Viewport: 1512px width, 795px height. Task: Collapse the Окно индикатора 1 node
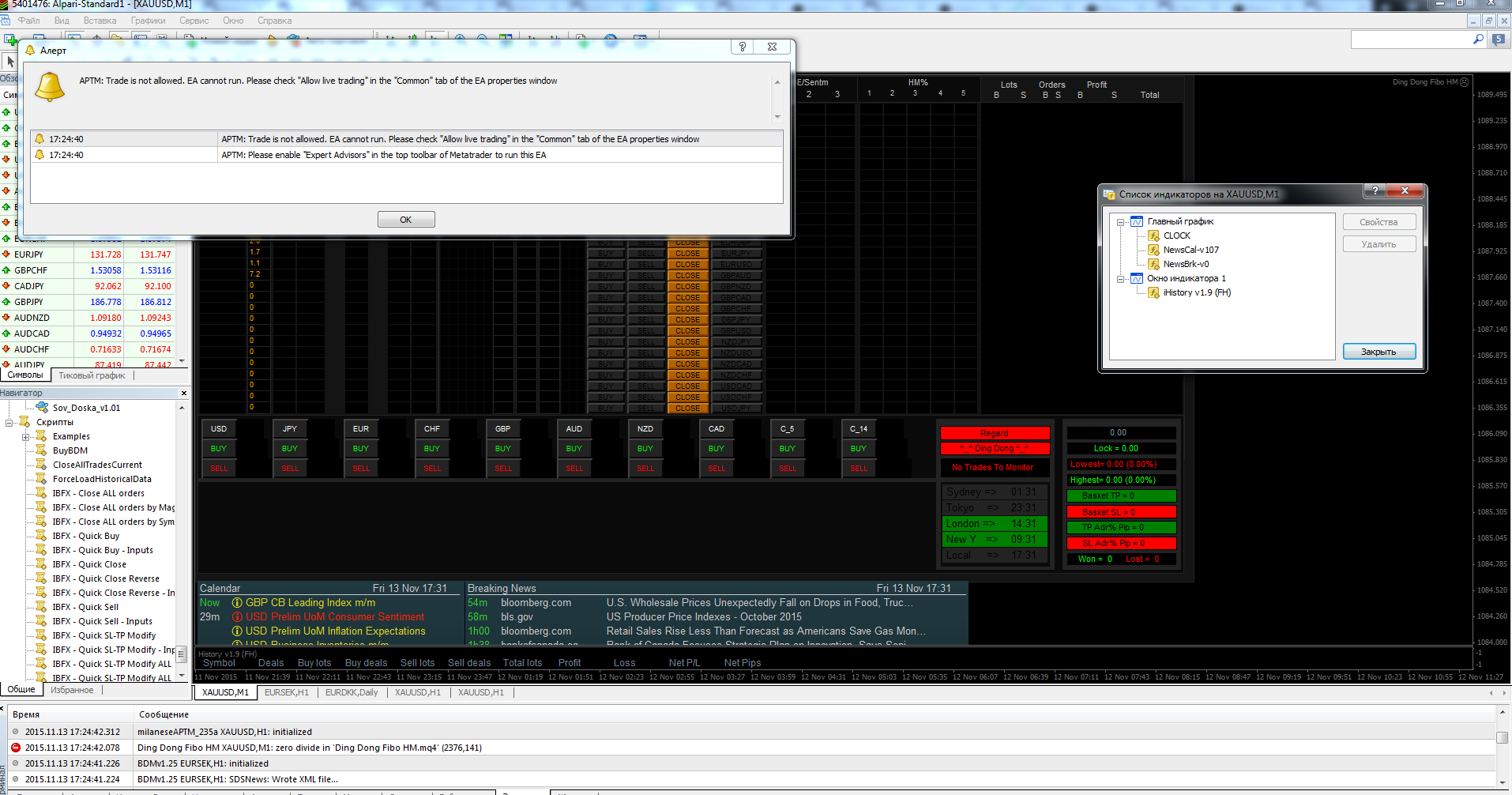[1120, 279]
